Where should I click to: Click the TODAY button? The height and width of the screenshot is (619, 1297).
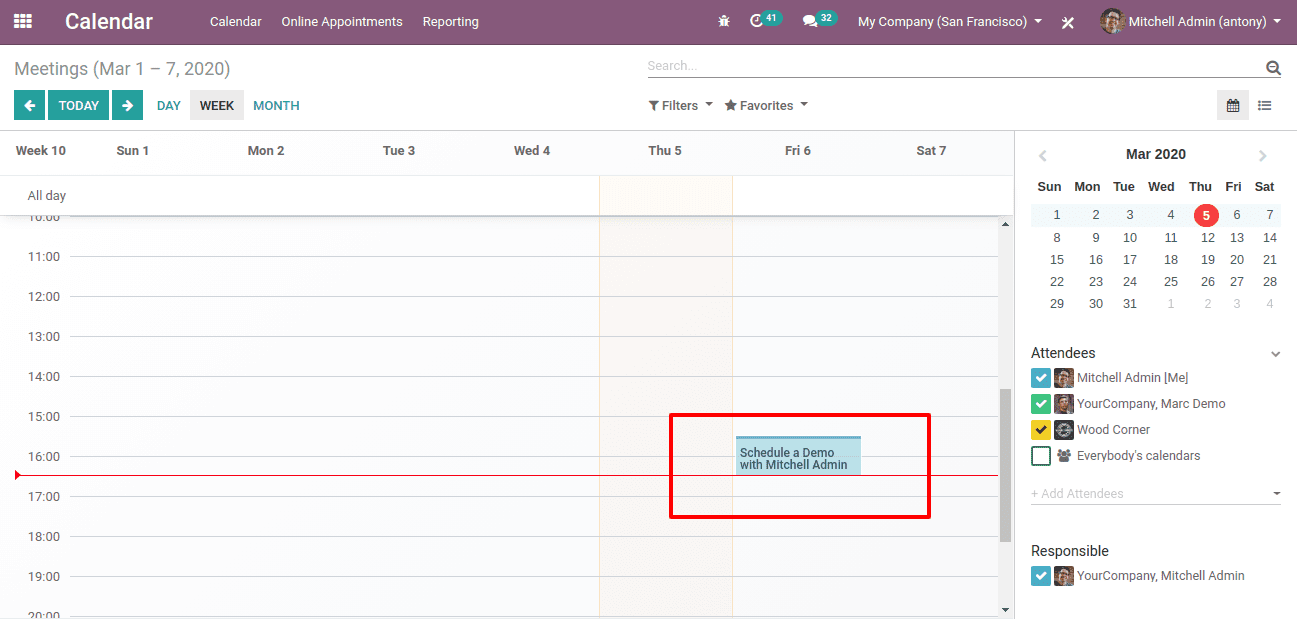(78, 105)
